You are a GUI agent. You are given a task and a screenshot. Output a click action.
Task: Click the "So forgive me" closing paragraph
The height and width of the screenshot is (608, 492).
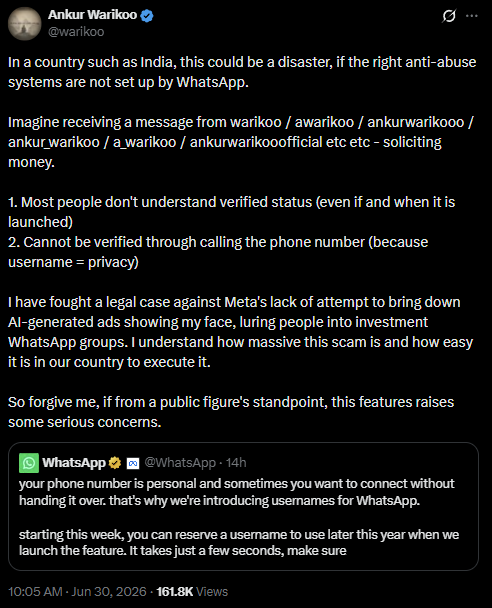pos(231,412)
